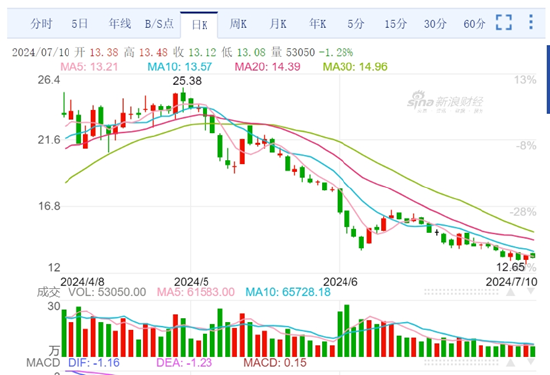Move the volume panel up with up-triangle

click(511, 292)
